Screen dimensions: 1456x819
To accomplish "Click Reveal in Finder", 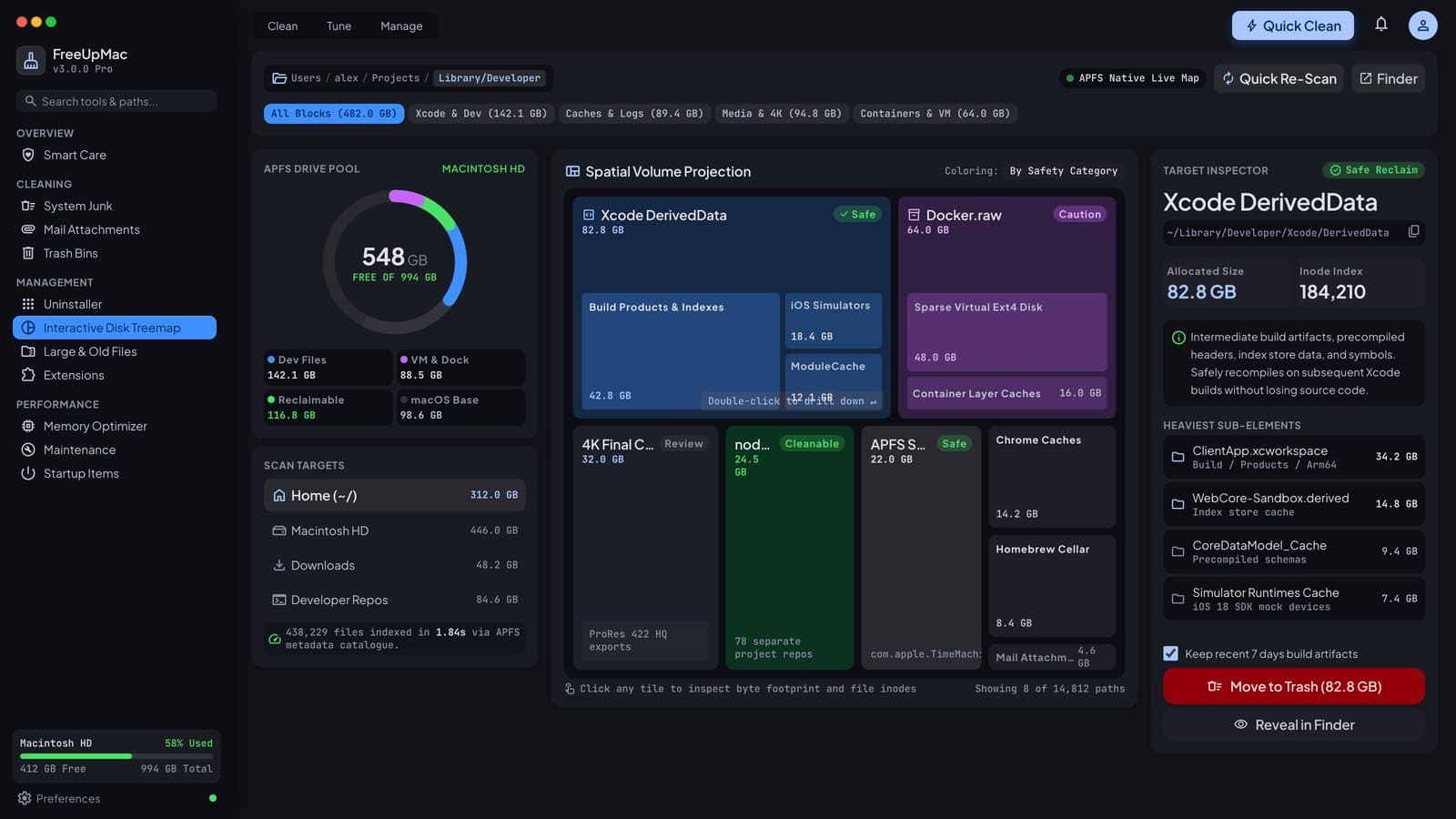I will point(1294,724).
